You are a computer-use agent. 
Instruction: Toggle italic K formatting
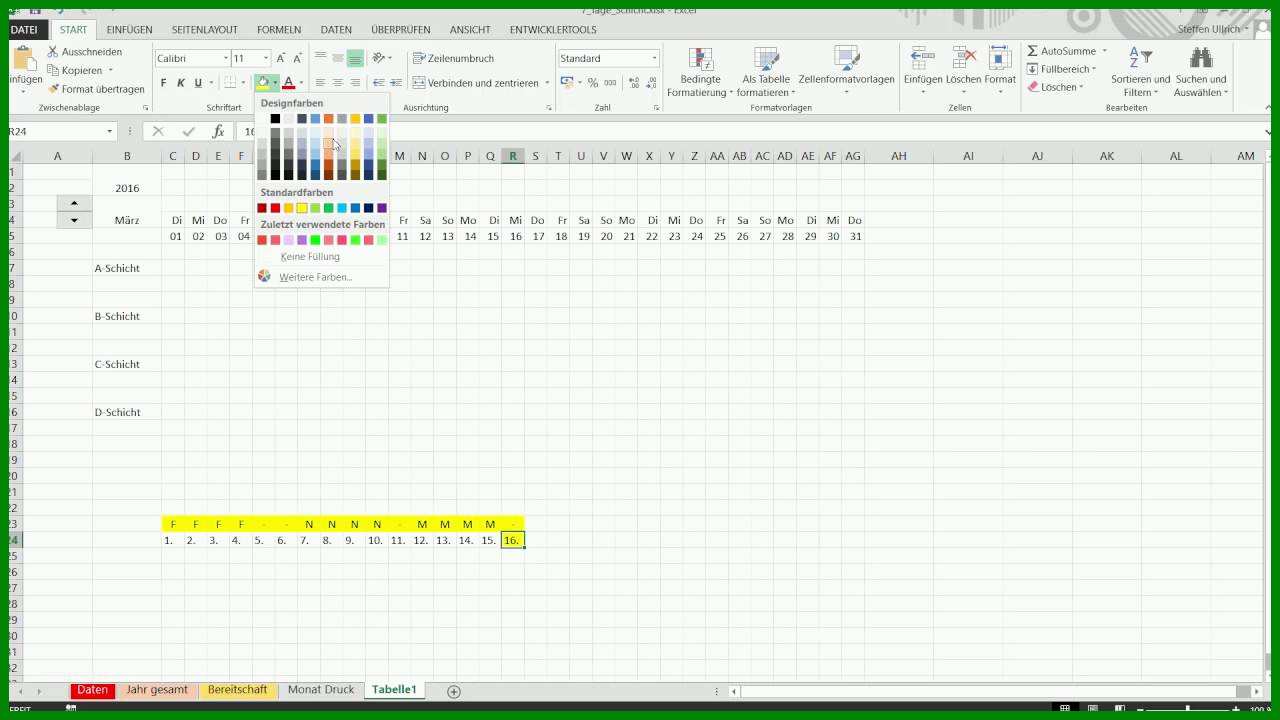[x=181, y=83]
